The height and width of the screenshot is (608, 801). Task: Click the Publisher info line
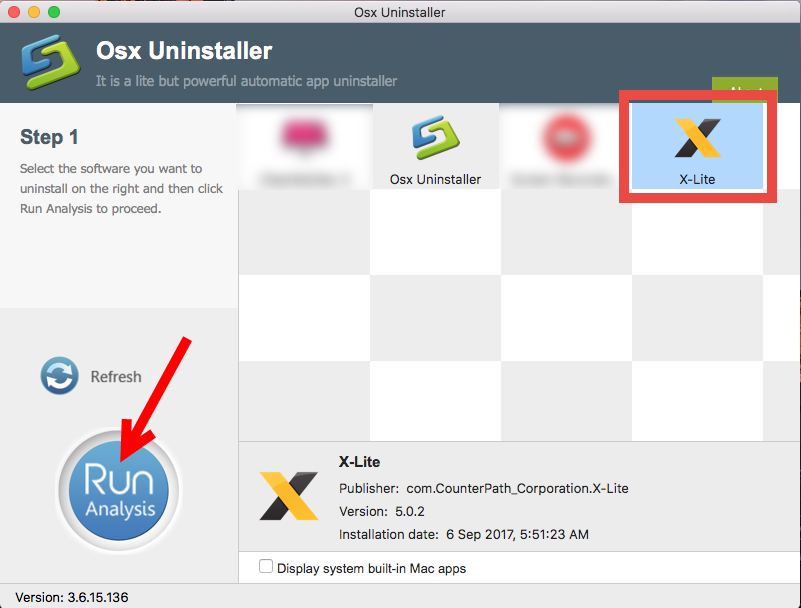point(483,488)
